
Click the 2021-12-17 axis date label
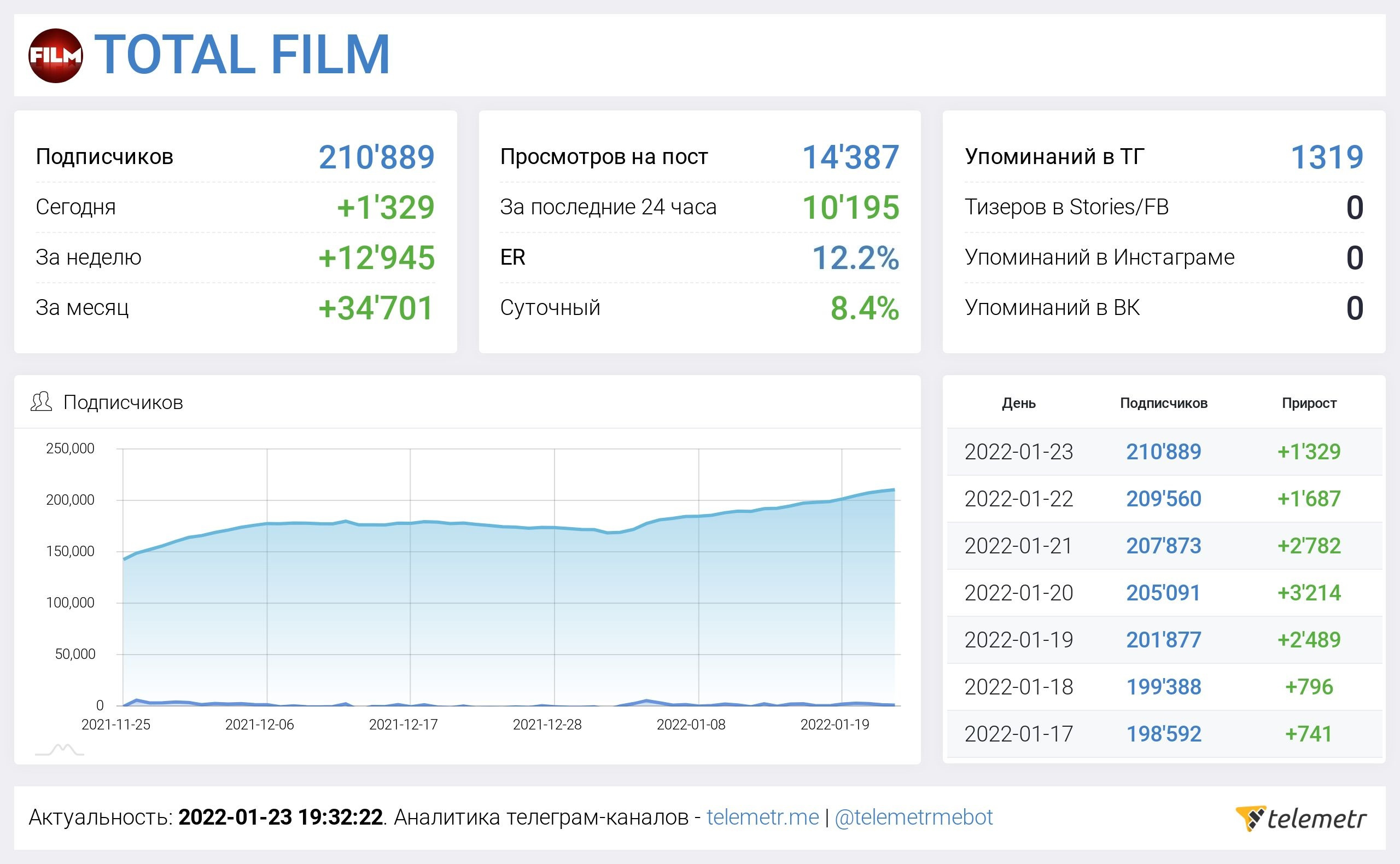[403, 725]
